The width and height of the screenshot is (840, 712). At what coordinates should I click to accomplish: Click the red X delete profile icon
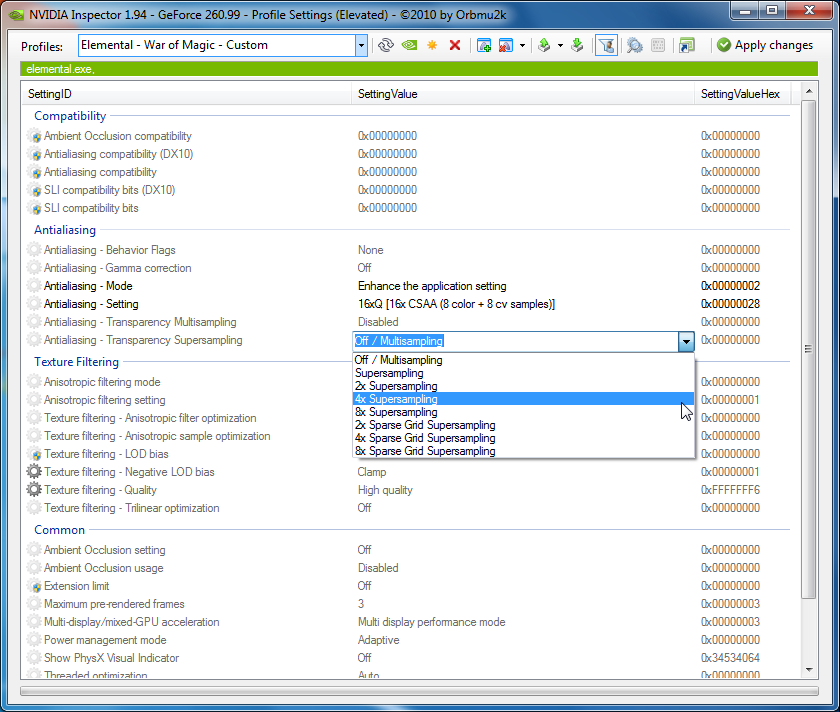(455, 45)
